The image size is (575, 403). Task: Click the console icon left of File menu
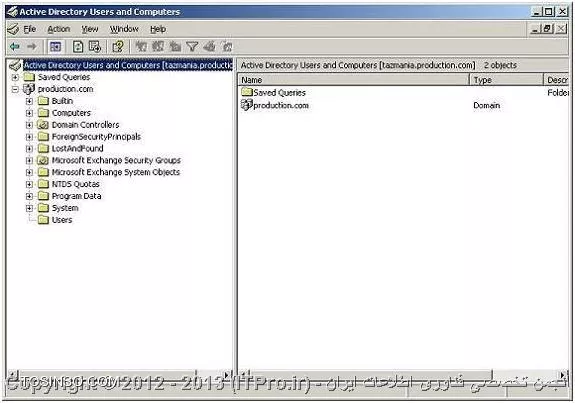click(x=13, y=29)
